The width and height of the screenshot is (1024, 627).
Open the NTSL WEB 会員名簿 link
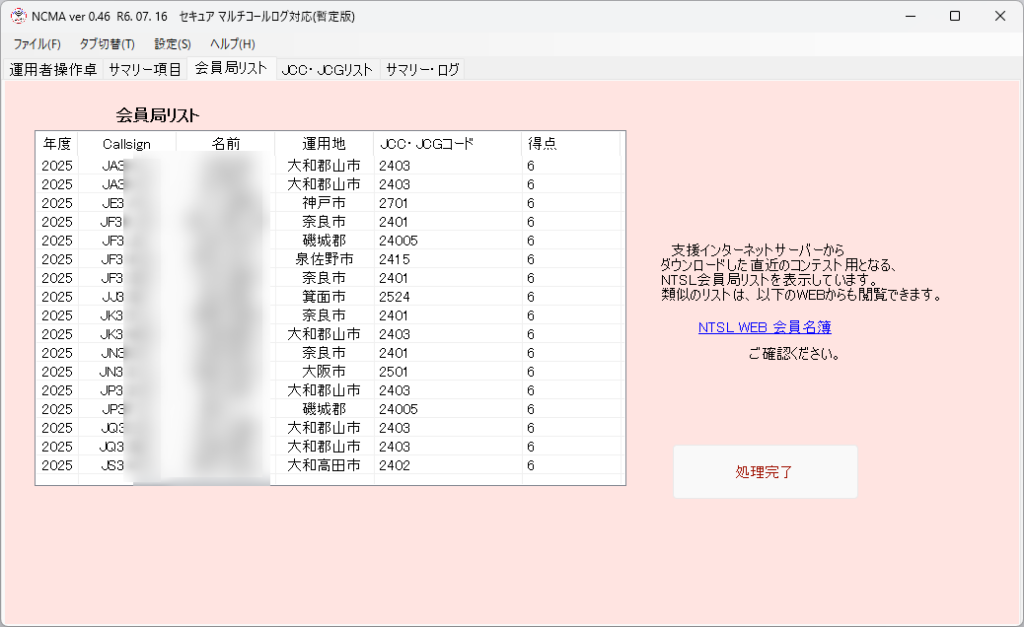[x=764, y=327]
